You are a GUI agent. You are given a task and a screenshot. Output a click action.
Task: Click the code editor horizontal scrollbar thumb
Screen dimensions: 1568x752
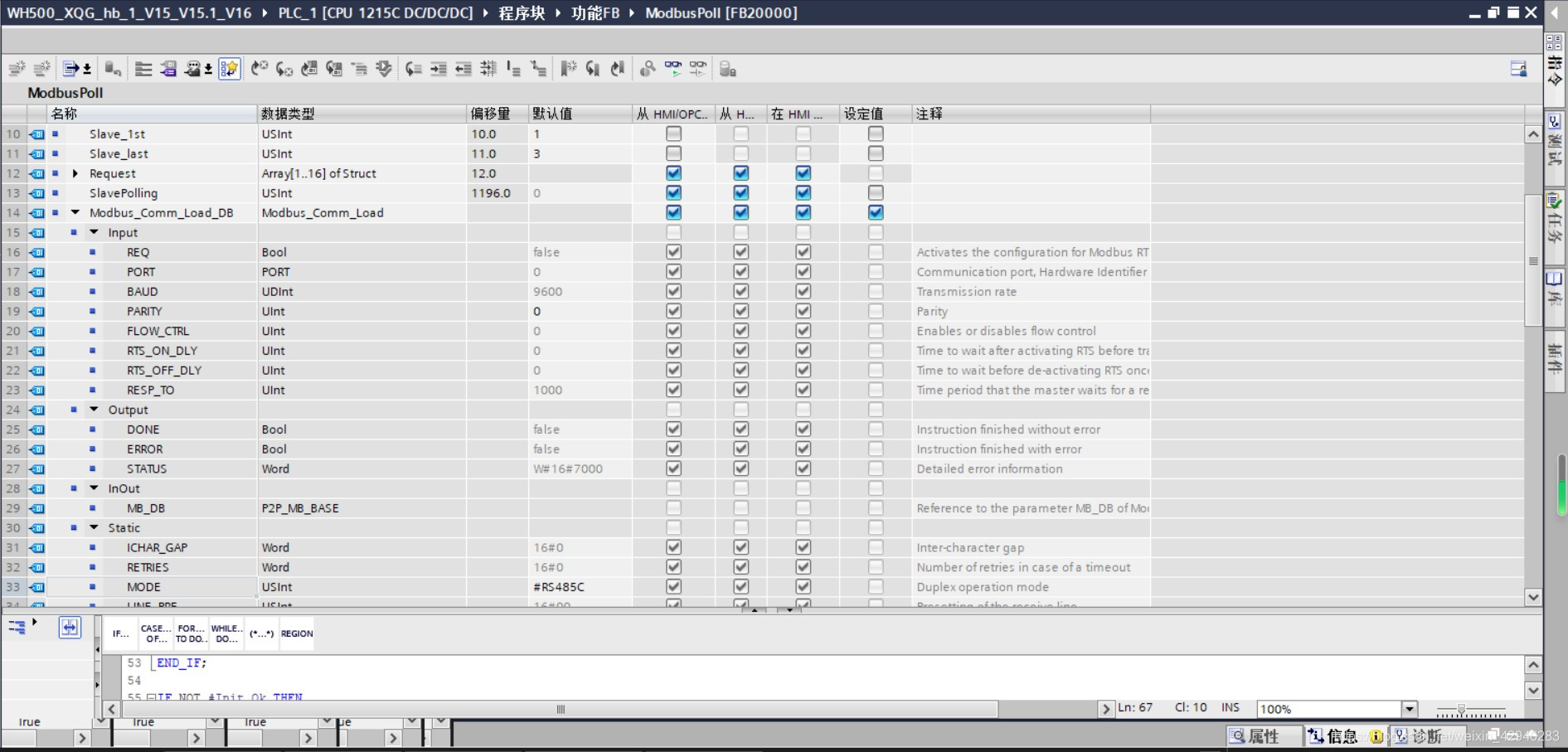pyautogui.click(x=561, y=709)
